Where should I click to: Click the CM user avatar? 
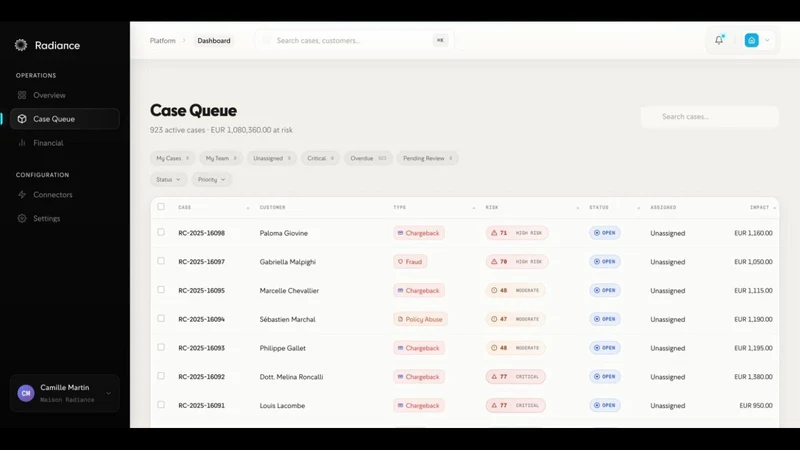[x=26, y=393]
